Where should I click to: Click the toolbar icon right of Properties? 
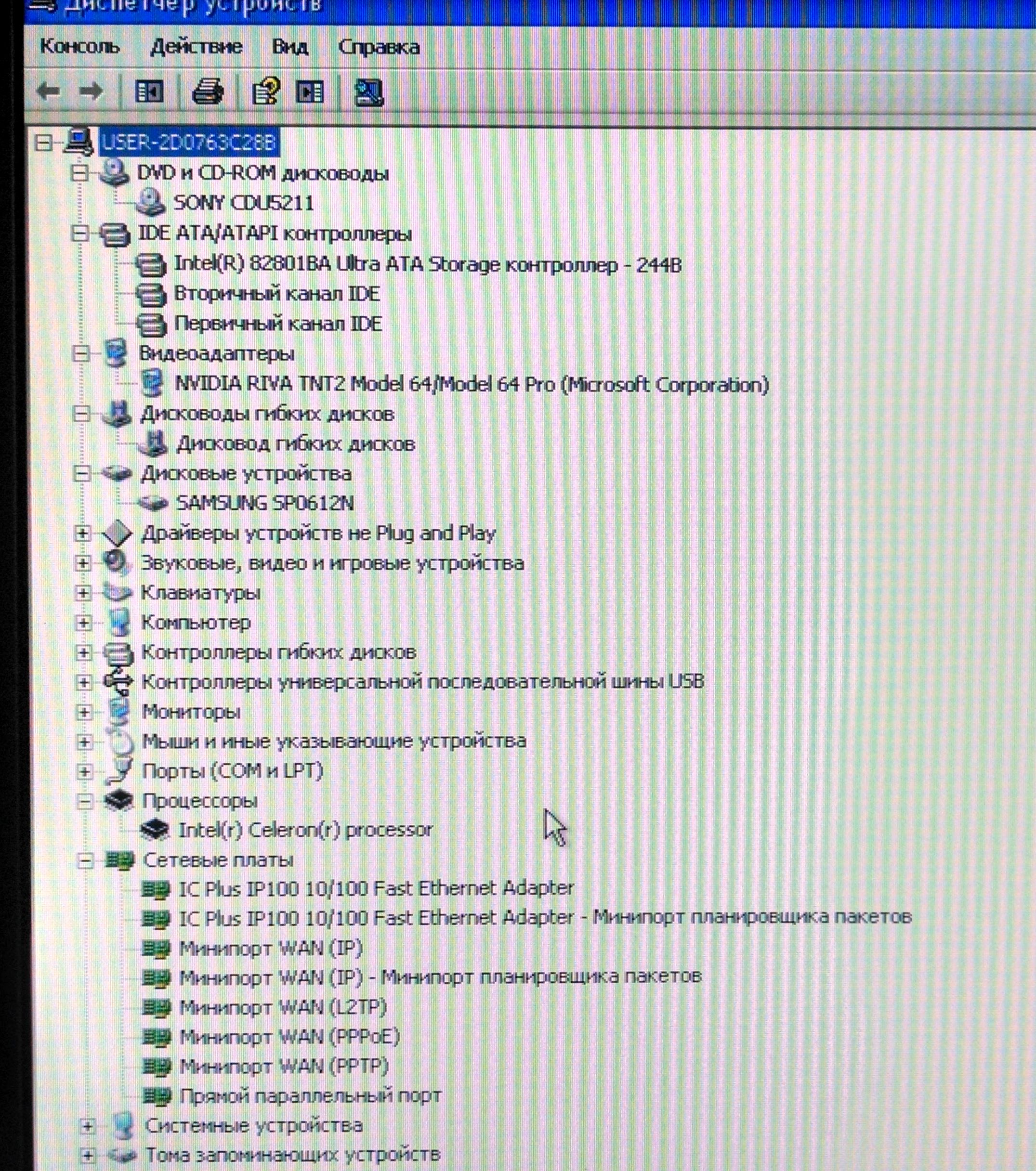pos(310,91)
